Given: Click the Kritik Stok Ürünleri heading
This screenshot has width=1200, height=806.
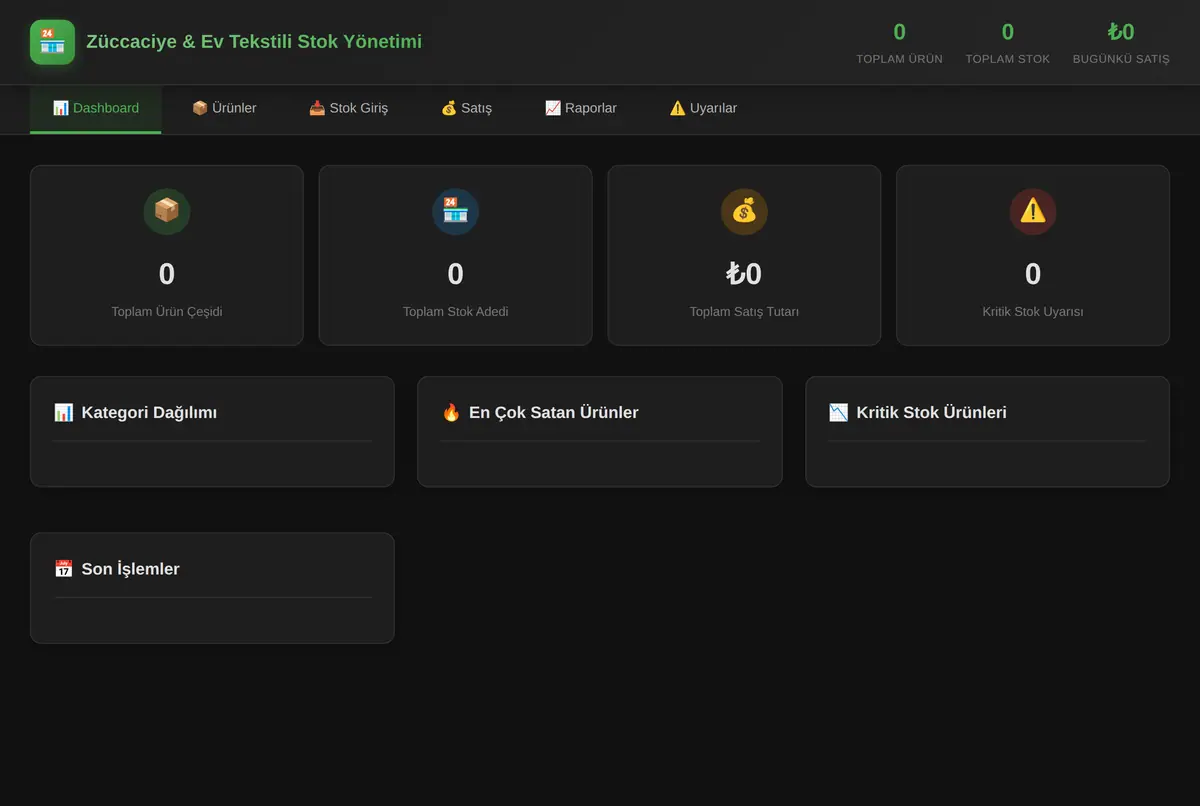Looking at the screenshot, I should click(931, 412).
